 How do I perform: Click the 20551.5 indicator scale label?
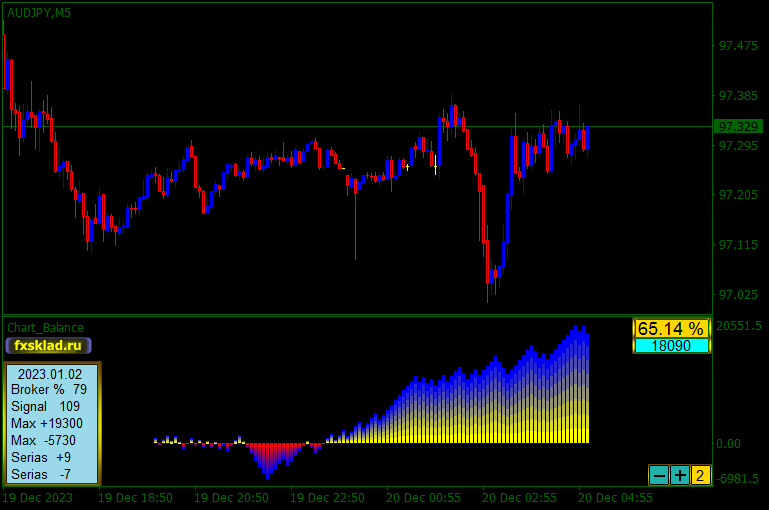(x=739, y=326)
